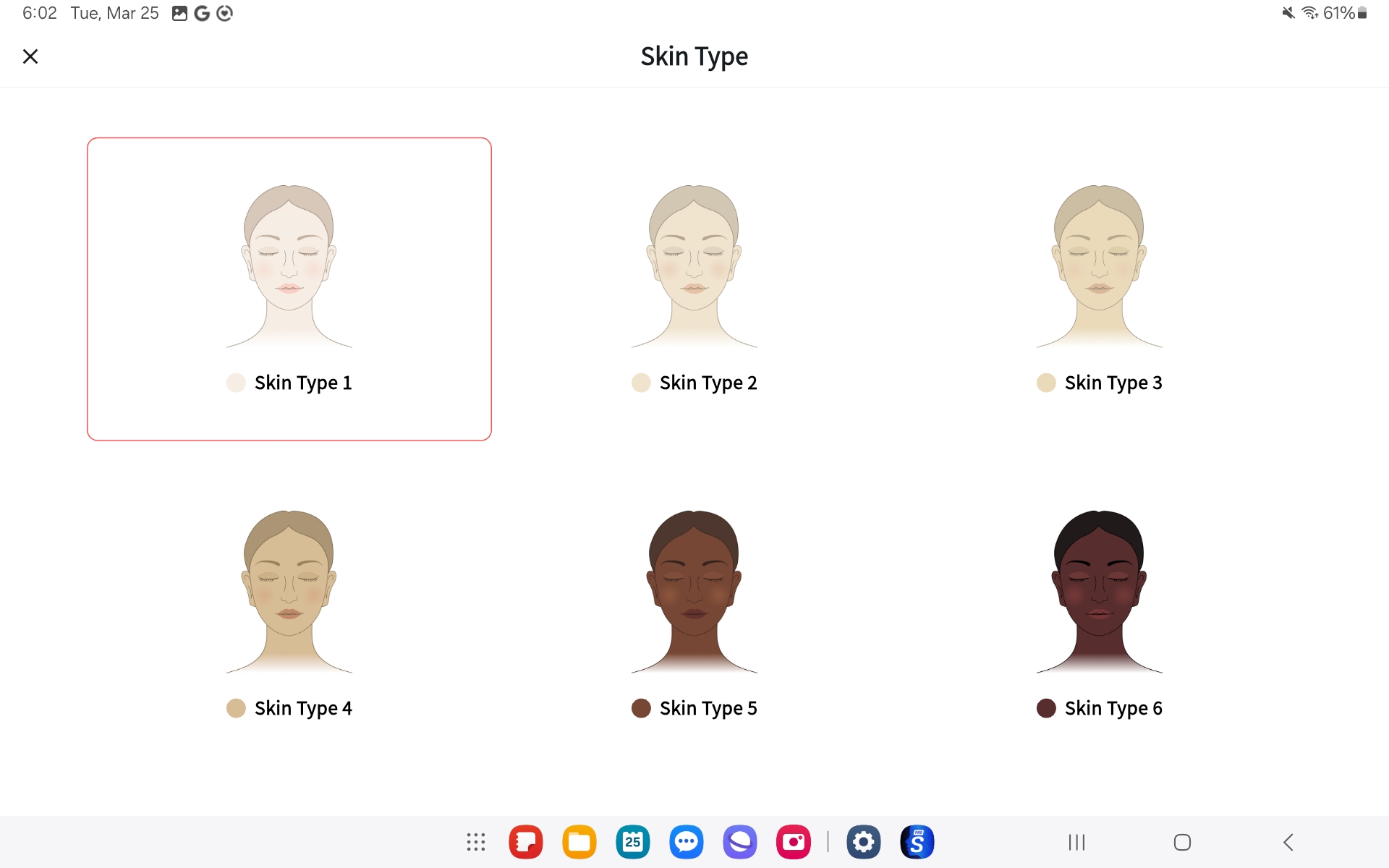Tap the 'Skin Type 3' label
The height and width of the screenshot is (868, 1389).
1113,383
